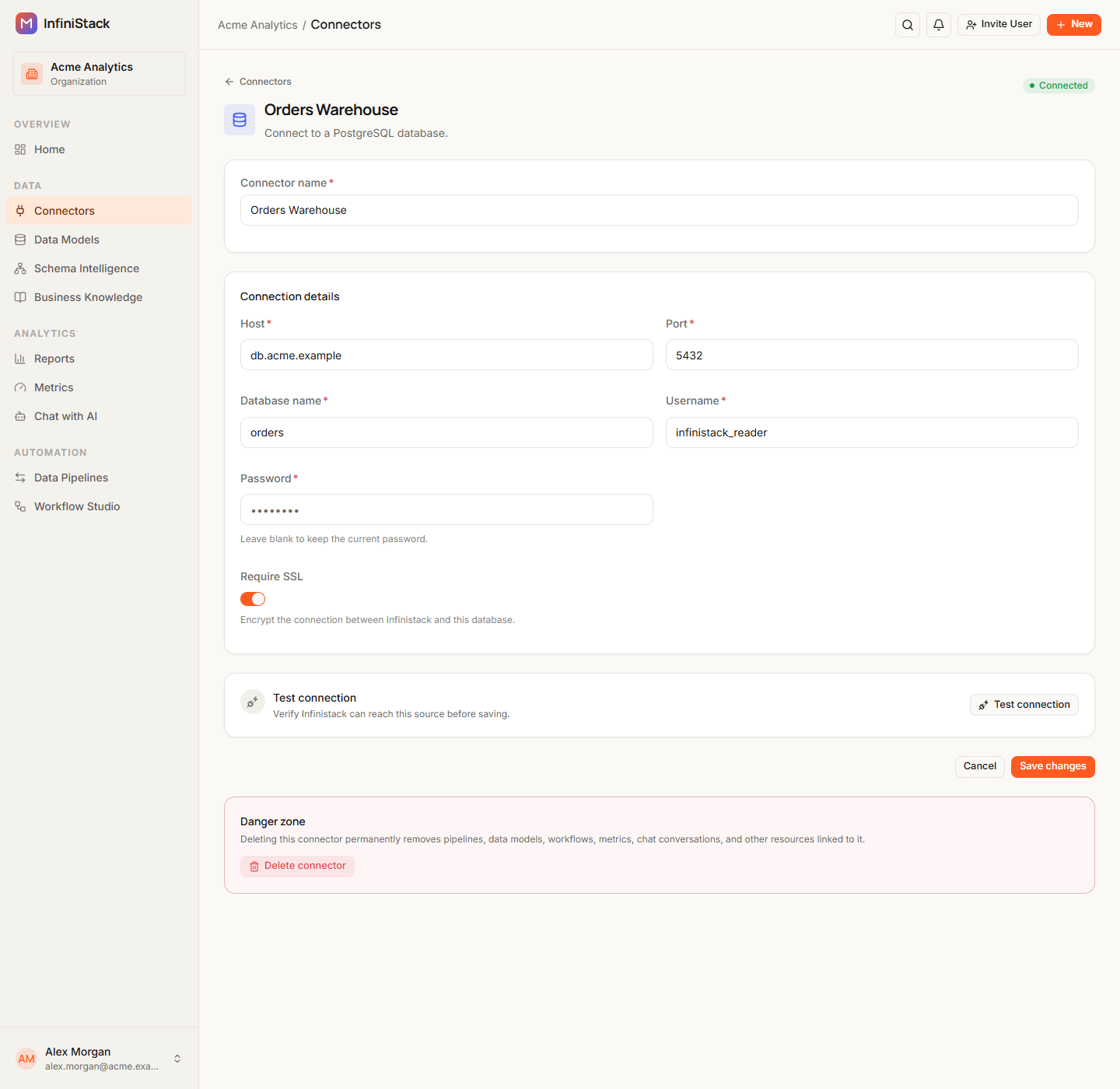The height and width of the screenshot is (1089, 1120).
Task: Click the InfiniStack logo icon
Action: click(26, 23)
